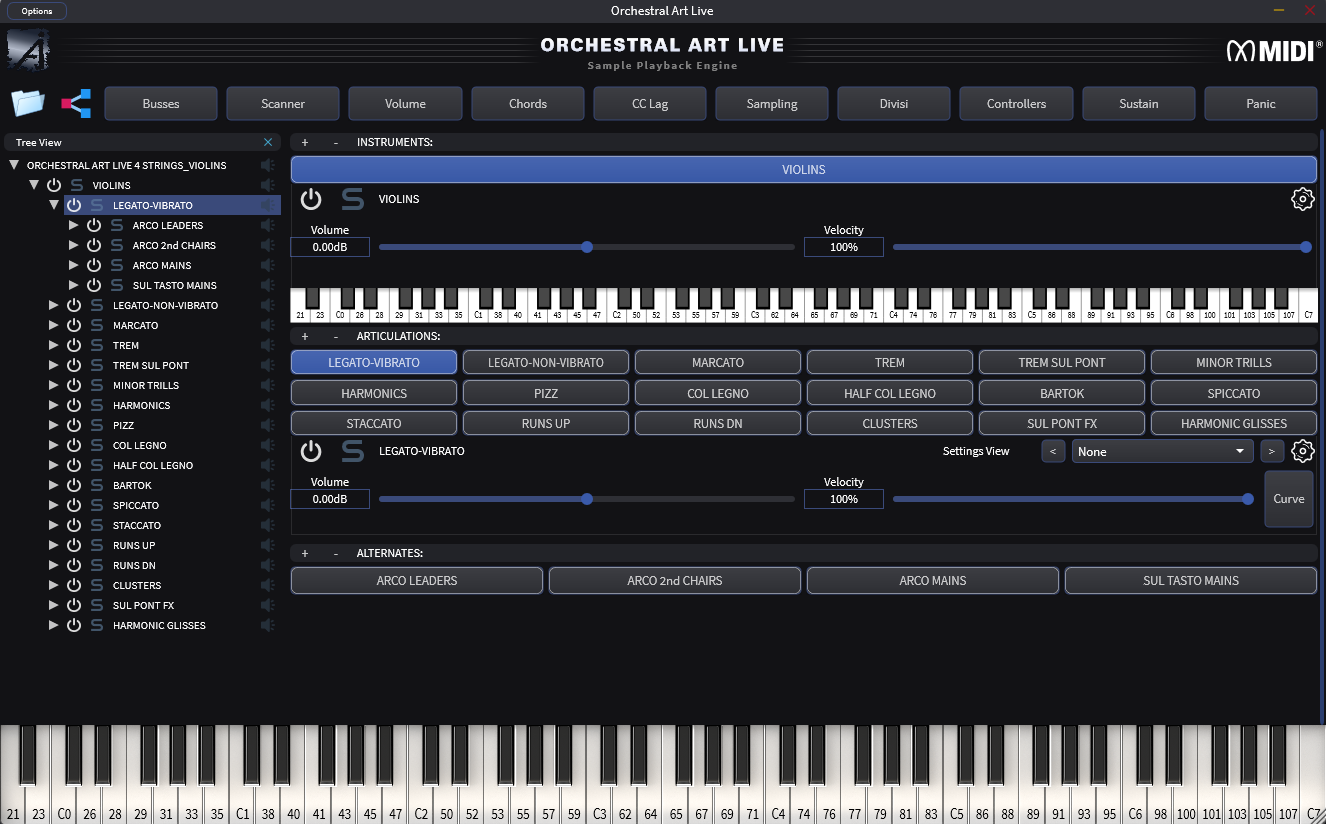The height and width of the screenshot is (824, 1326).
Task: Open the Options button in title bar
Action: [37, 11]
